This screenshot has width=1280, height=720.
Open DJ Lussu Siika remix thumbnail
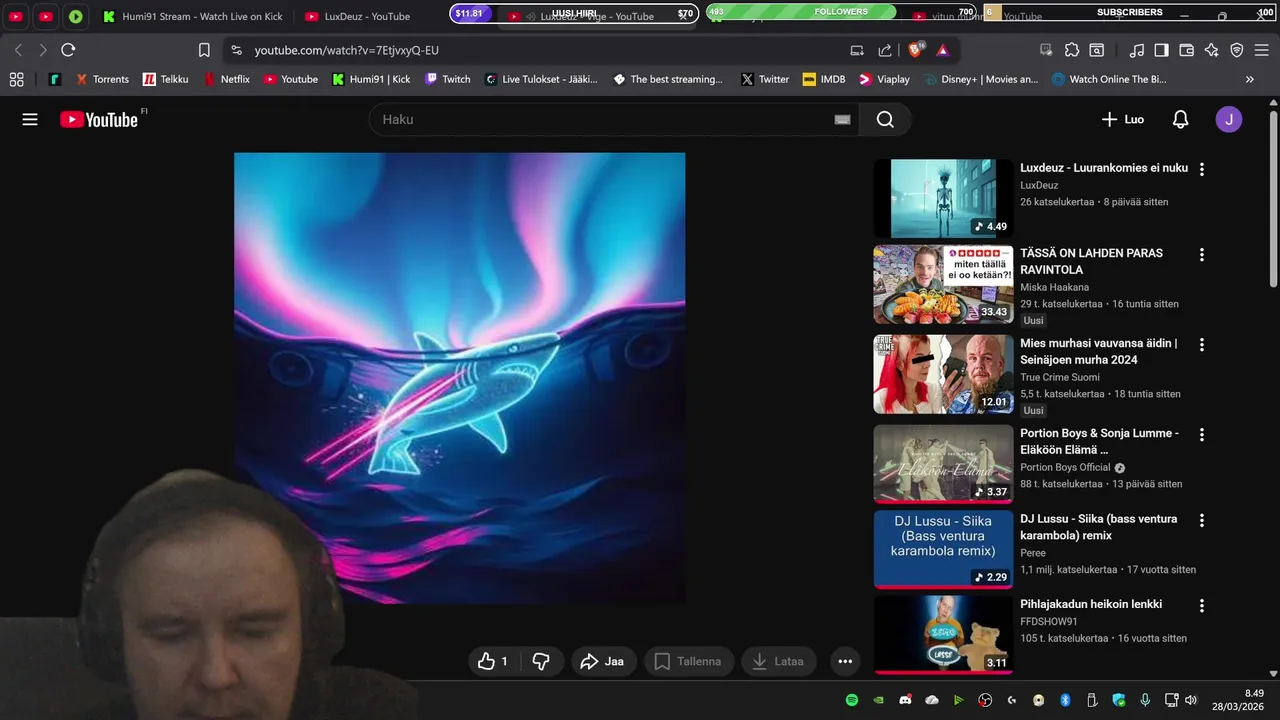coord(943,550)
